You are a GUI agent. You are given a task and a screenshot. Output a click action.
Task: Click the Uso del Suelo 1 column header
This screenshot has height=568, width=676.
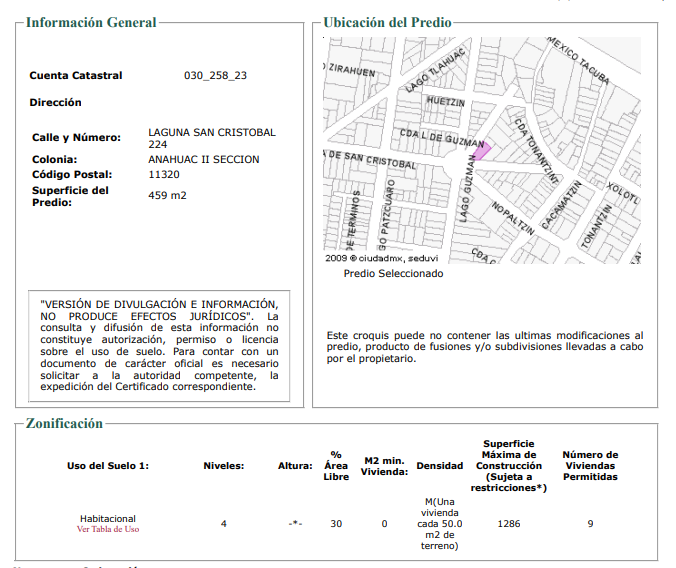pyautogui.click(x=108, y=466)
